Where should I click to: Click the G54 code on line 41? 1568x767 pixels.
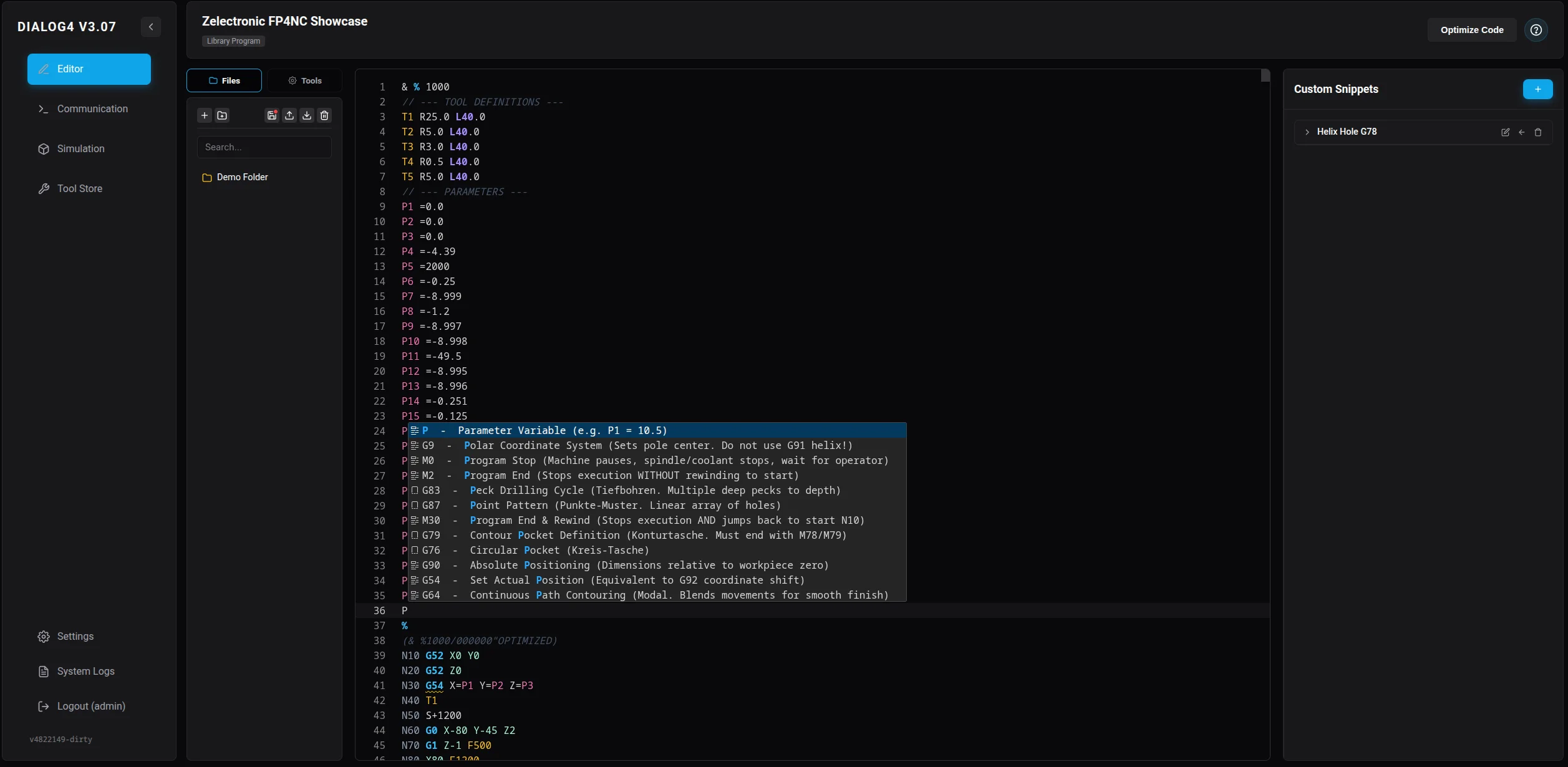click(434, 685)
